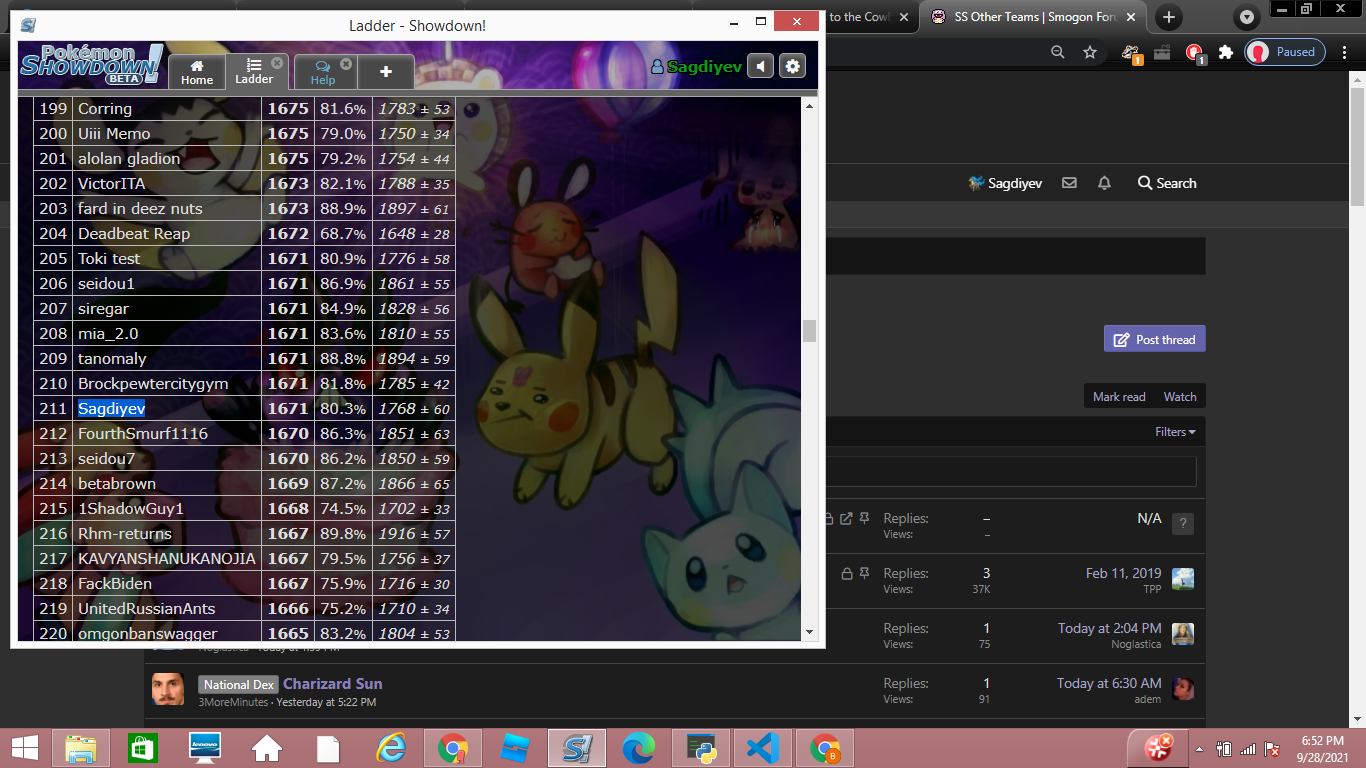Close the Help tab with its X
This screenshot has width=1366, height=768.
(346, 64)
